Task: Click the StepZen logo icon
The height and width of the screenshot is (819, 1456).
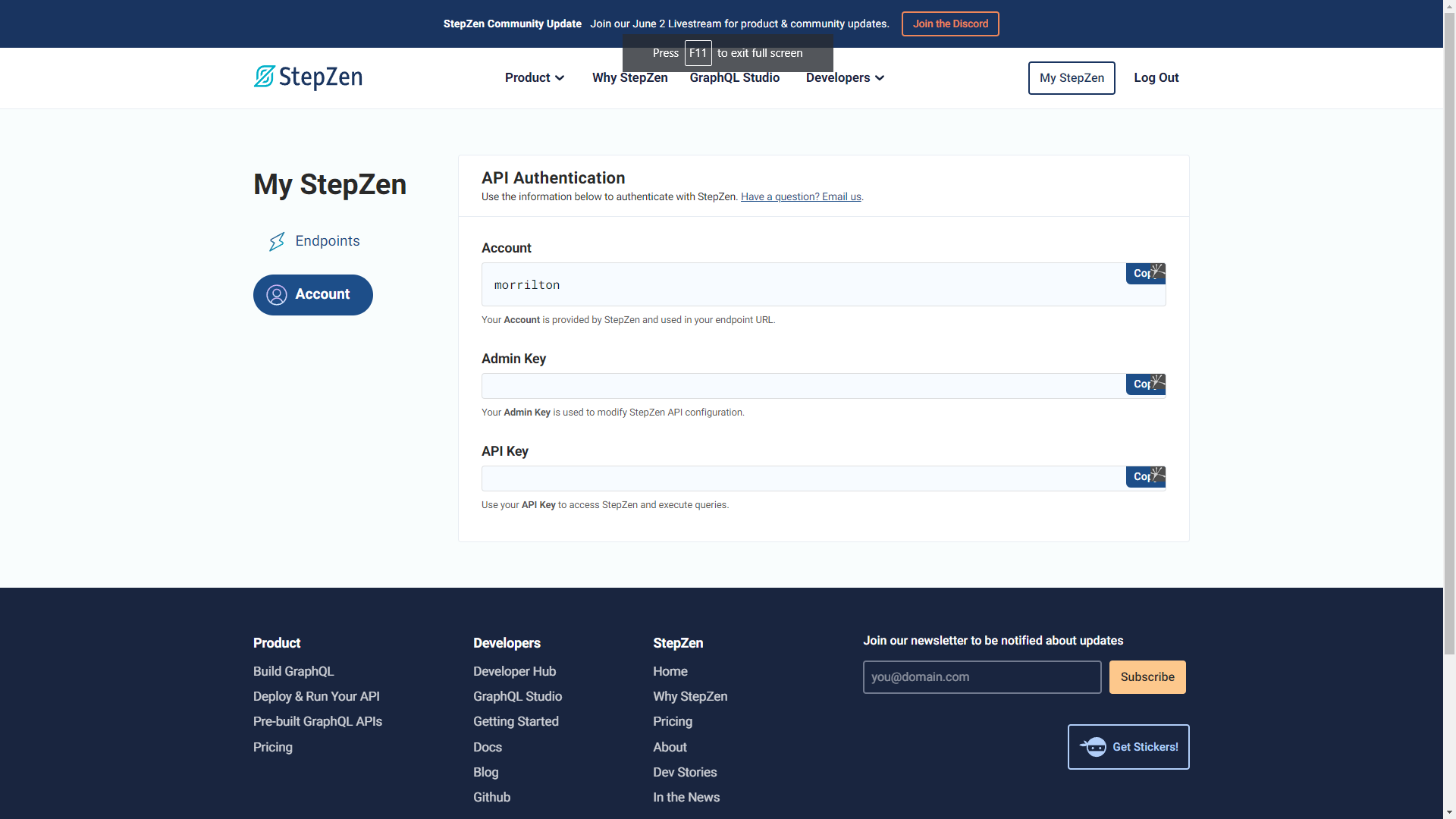Action: [x=264, y=77]
